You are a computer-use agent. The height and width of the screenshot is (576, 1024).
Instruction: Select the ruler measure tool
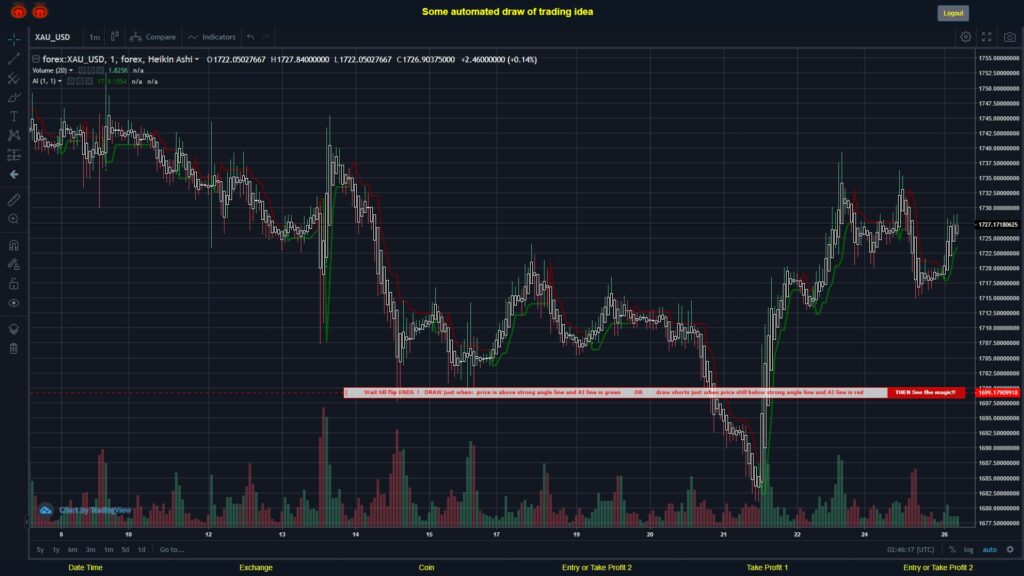pyautogui.click(x=14, y=200)
